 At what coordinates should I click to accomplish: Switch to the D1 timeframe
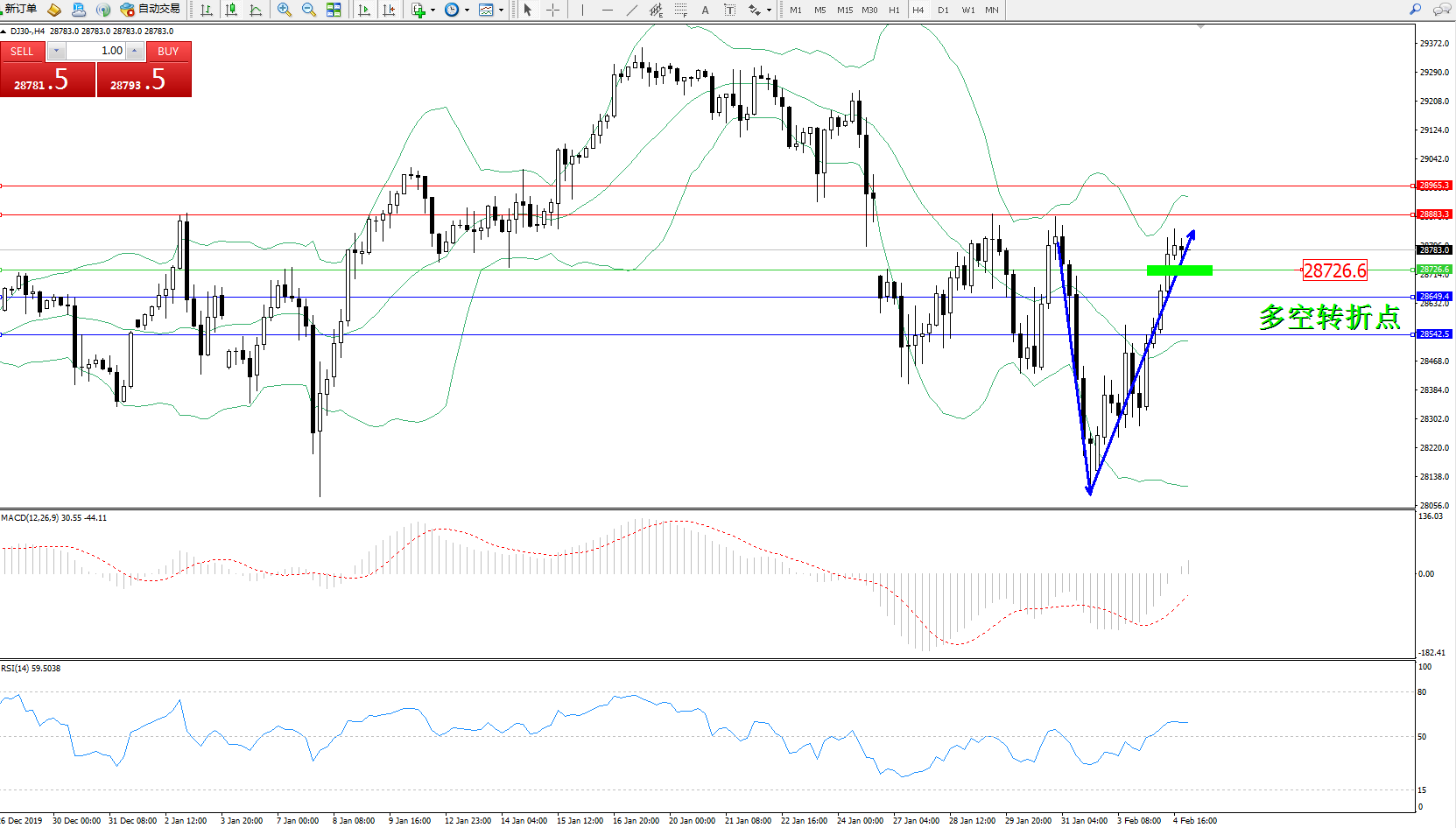pos(943,11)
